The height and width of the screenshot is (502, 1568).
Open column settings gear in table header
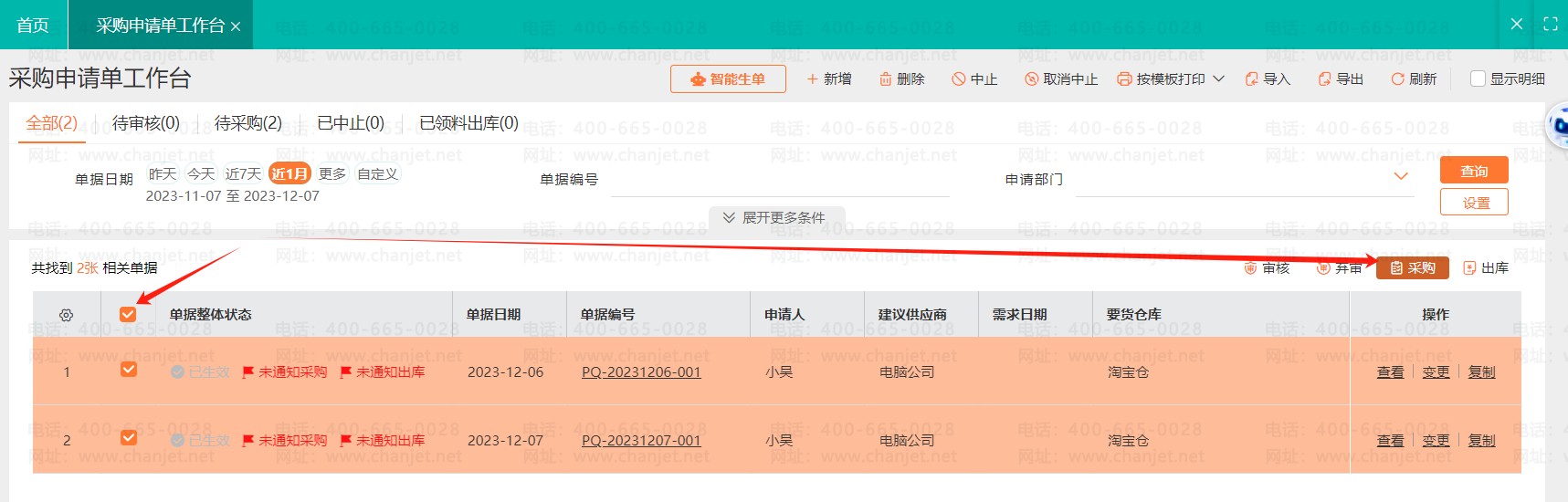[66, 315]
